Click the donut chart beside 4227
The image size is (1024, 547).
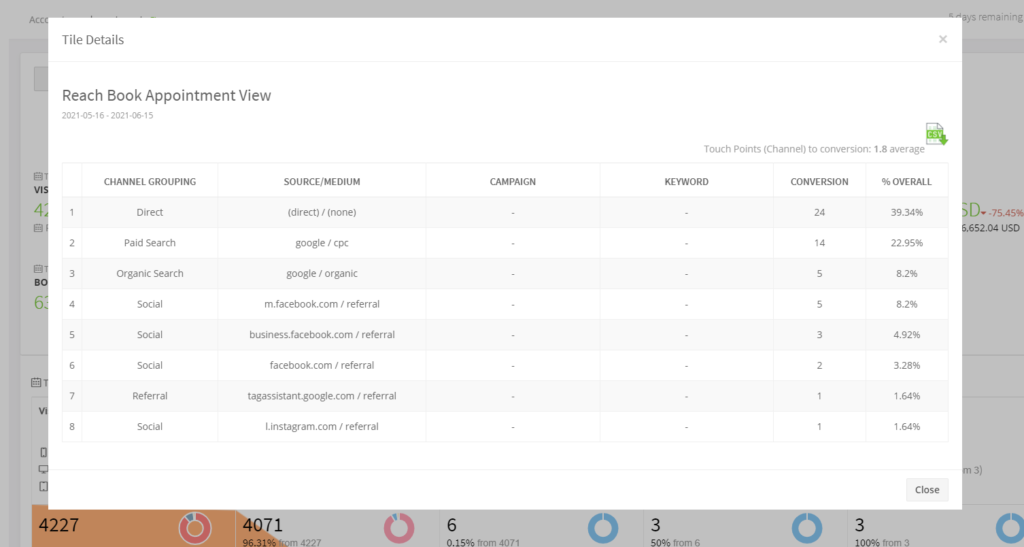194,527
